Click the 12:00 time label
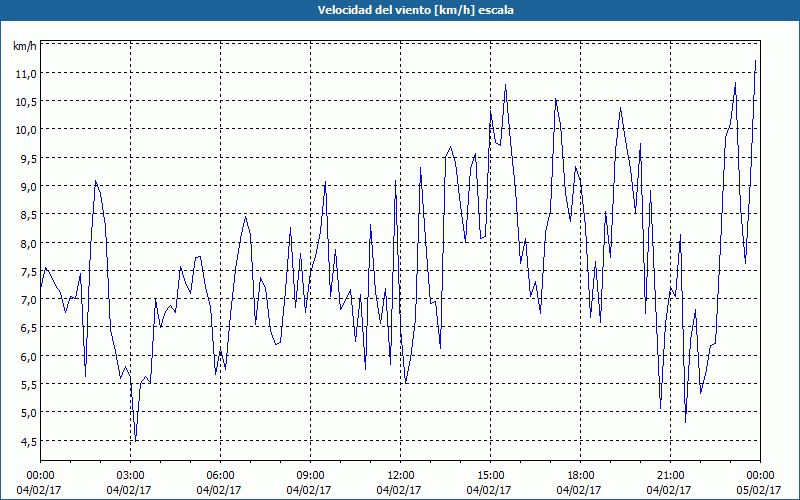800x500 pixels. click(401, 476)
